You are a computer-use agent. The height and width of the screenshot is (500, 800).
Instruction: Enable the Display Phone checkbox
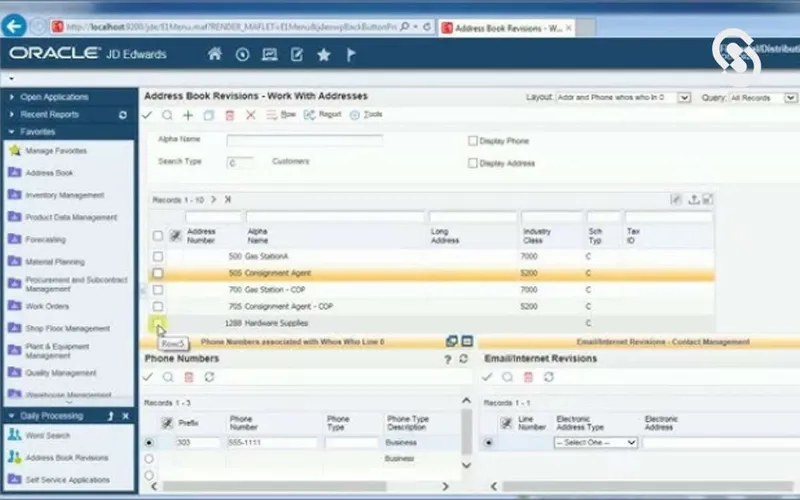[x=472, y=141]
